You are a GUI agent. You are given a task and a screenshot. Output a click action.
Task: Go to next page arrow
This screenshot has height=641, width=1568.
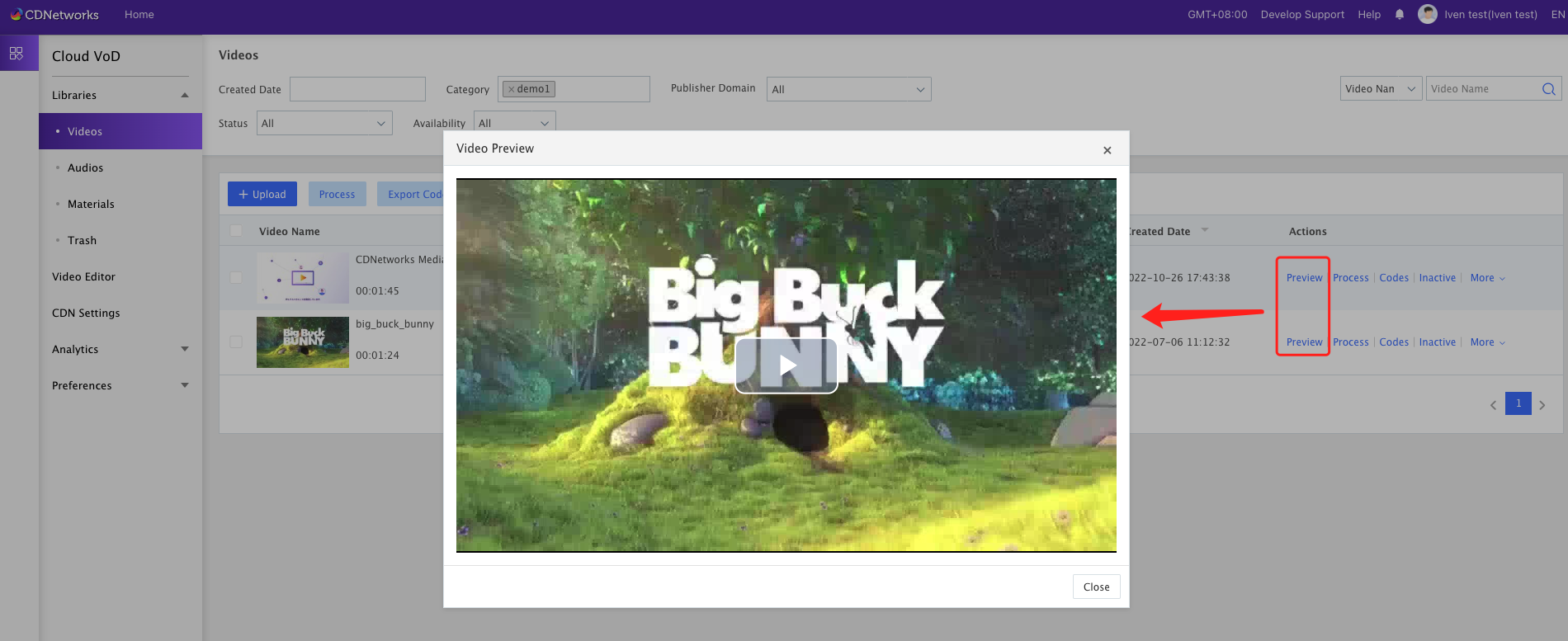1542,405
